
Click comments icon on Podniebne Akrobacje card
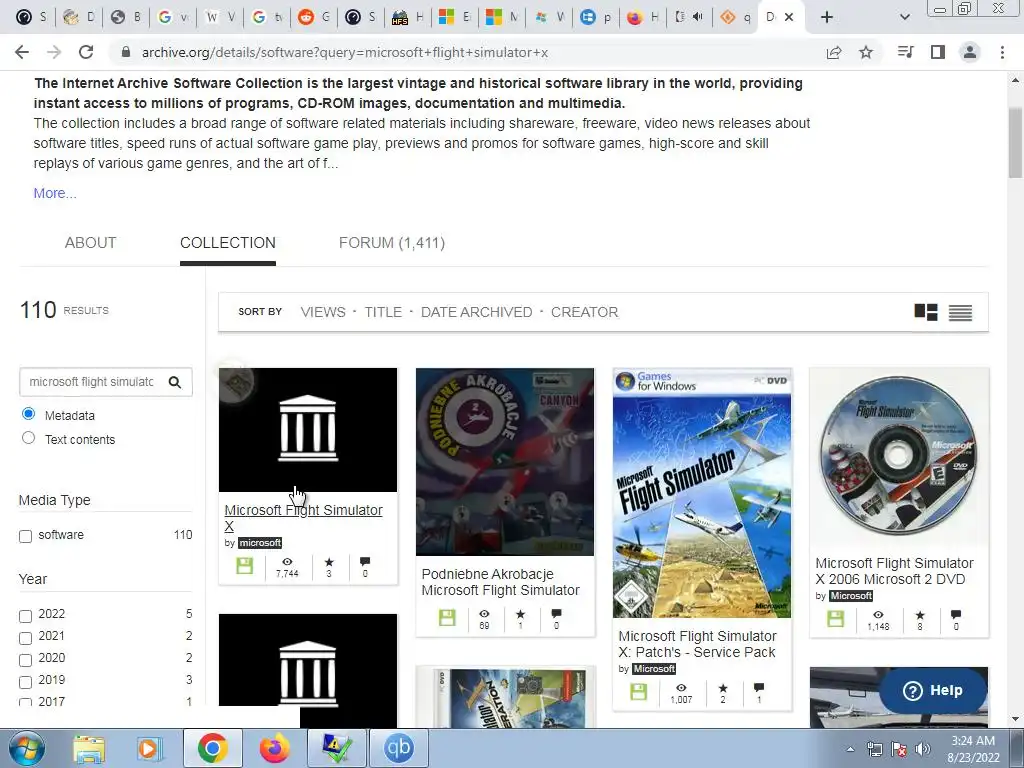556,614
